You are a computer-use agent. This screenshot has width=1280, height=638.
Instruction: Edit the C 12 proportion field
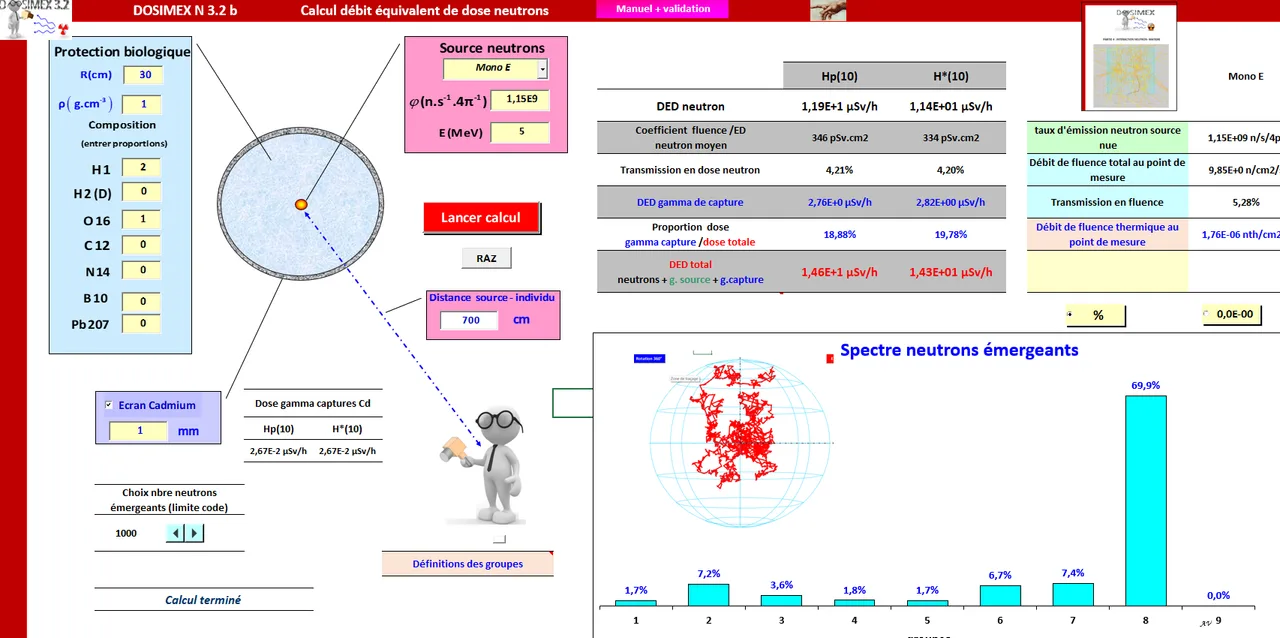143,244
